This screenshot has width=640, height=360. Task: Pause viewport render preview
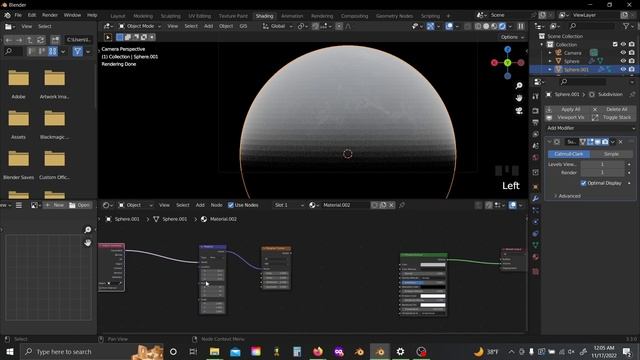[521, 26]
